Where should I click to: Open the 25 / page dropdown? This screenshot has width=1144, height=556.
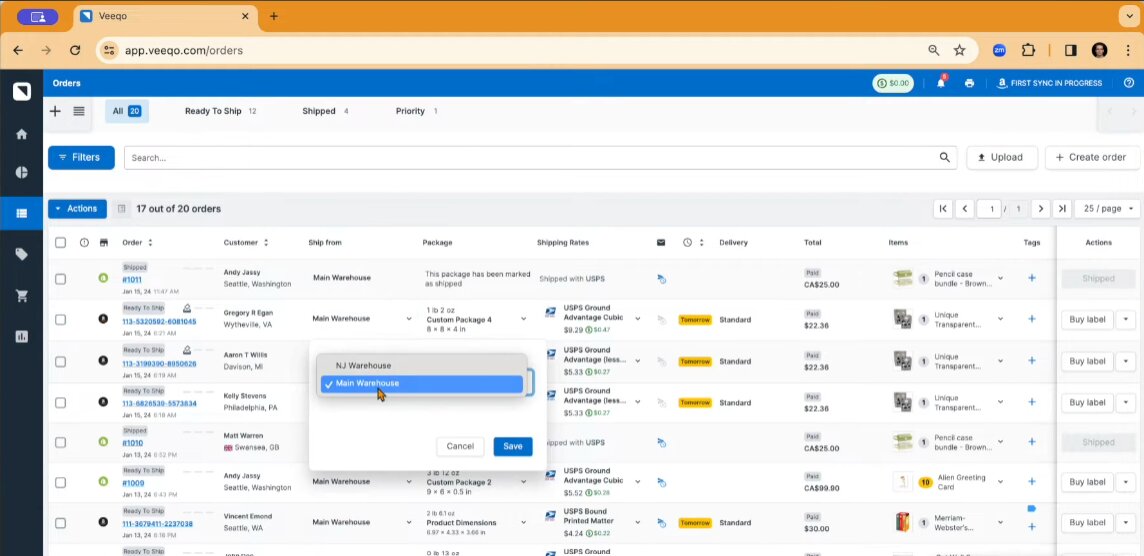[1107, 209]
